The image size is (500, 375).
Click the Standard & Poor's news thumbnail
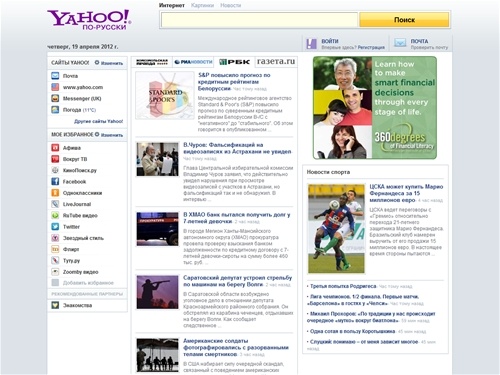click(x=165, y=96)
